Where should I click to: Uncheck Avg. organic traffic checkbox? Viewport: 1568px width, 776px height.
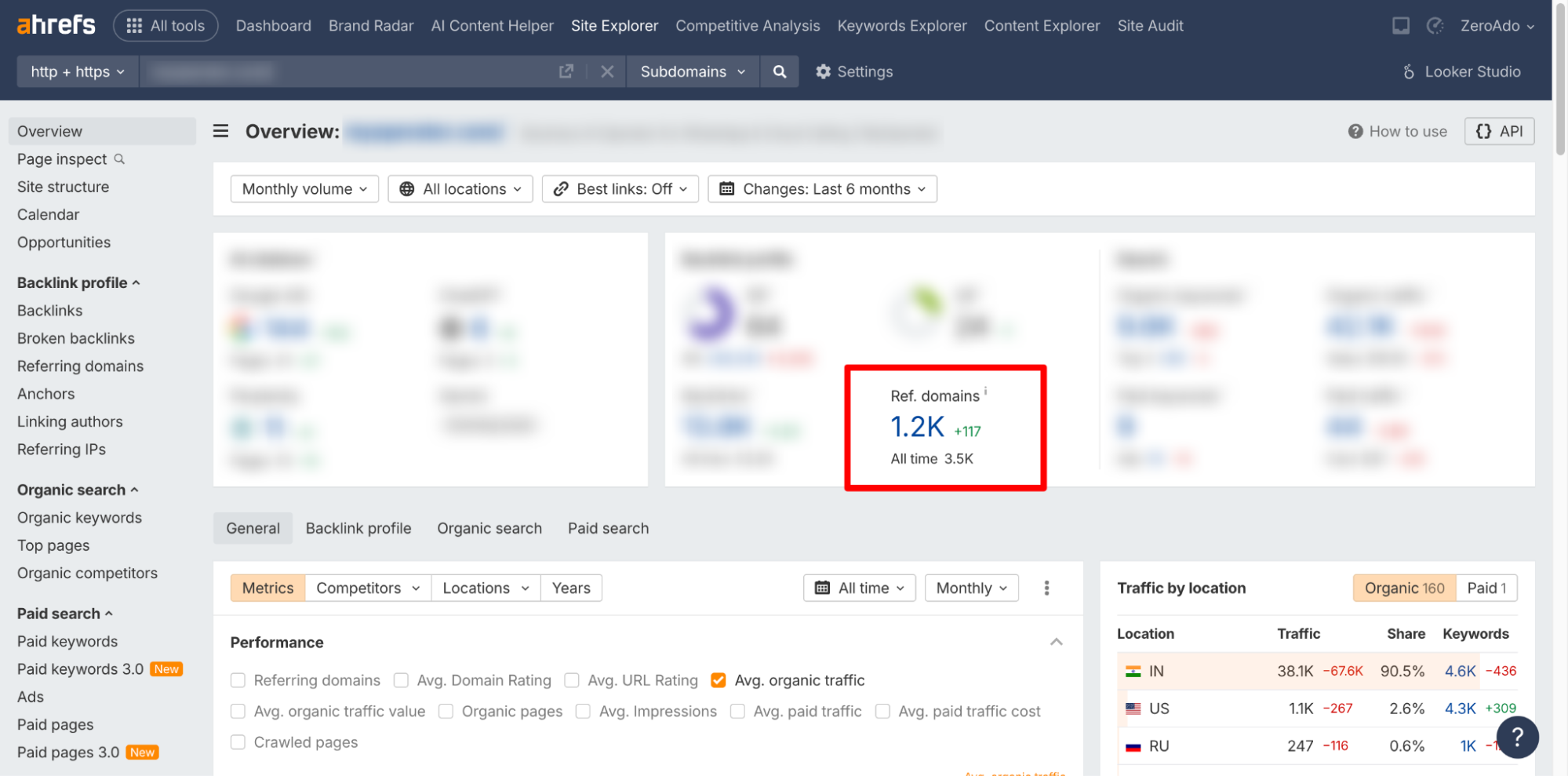coord(719,680)
